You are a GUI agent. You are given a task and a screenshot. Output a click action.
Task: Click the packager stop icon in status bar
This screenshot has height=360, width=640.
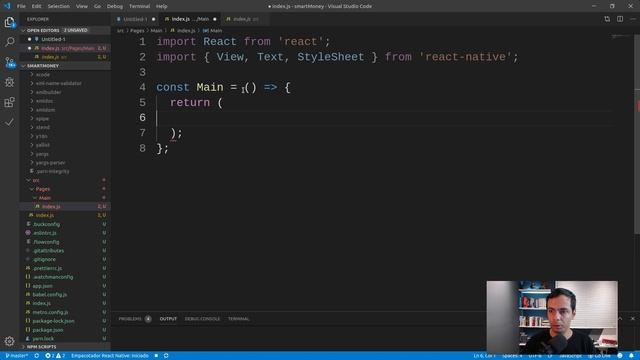[156, 356]
